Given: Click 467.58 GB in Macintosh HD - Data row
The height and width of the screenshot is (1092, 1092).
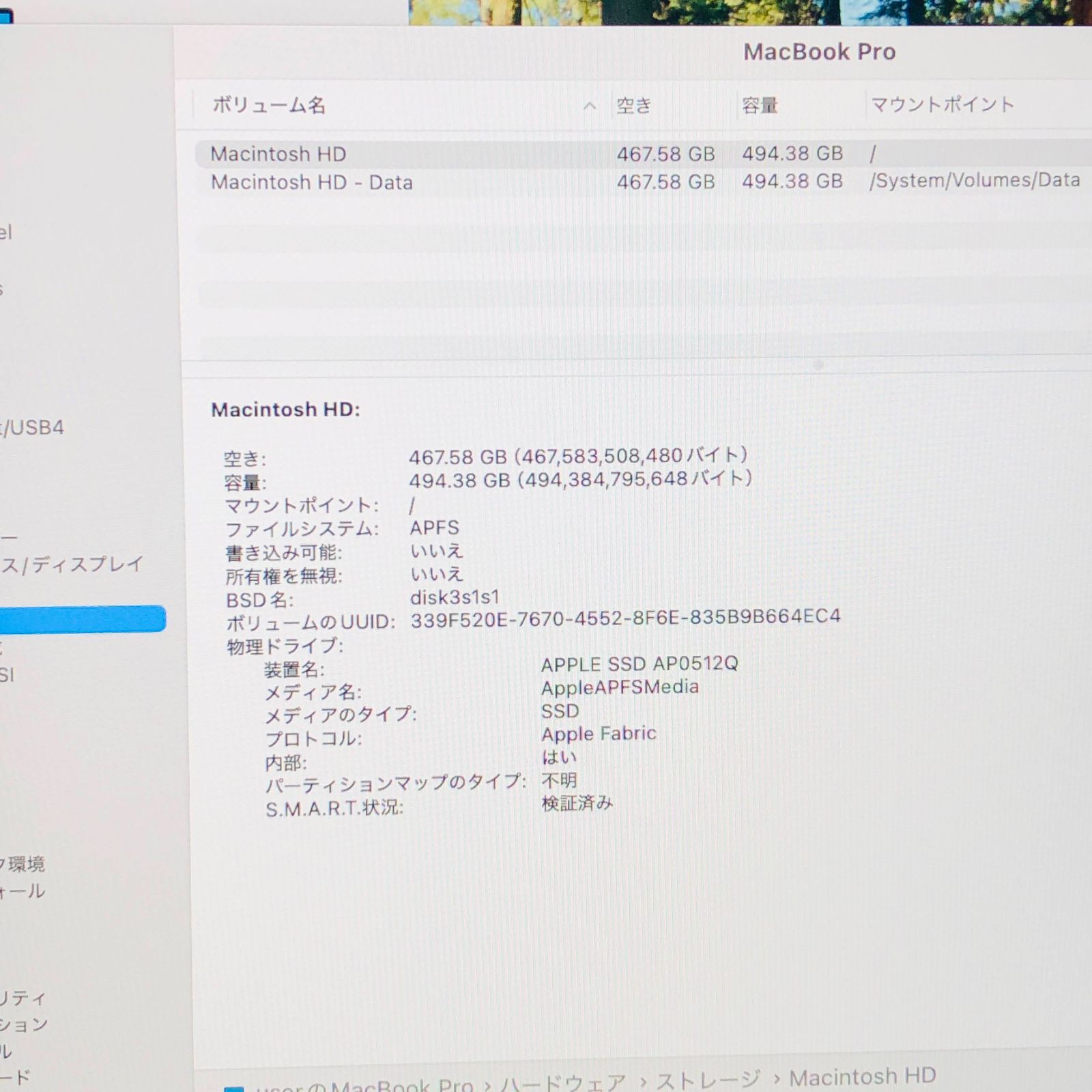Looking at the screenshot, I should click(665, 182).
